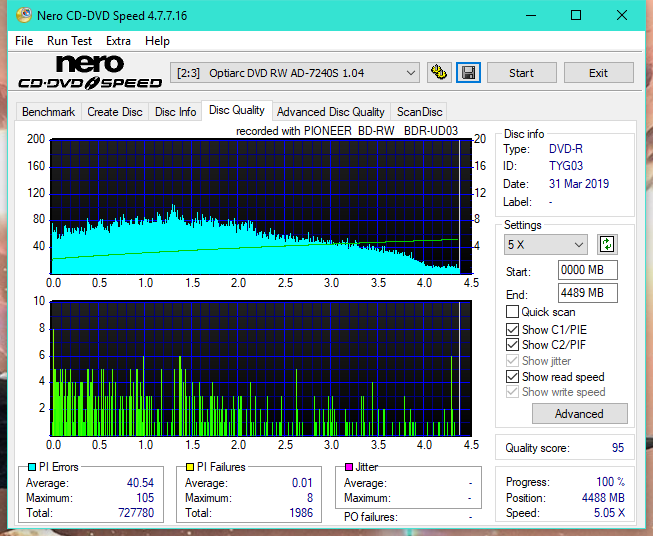Open the Run Test menu
The width and height of the screenshot is (653, 536).
[69, 41]
